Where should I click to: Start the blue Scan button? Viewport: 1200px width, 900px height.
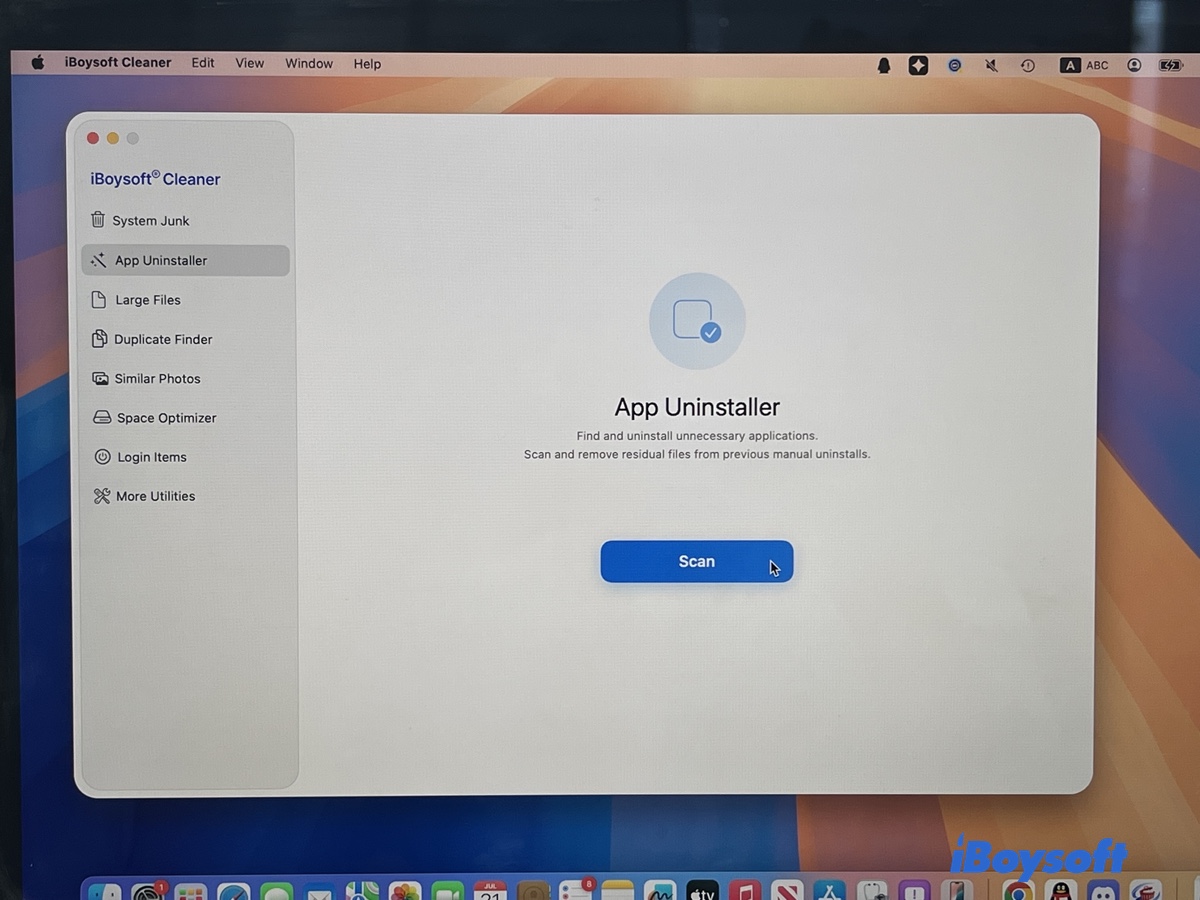[697, 561]
